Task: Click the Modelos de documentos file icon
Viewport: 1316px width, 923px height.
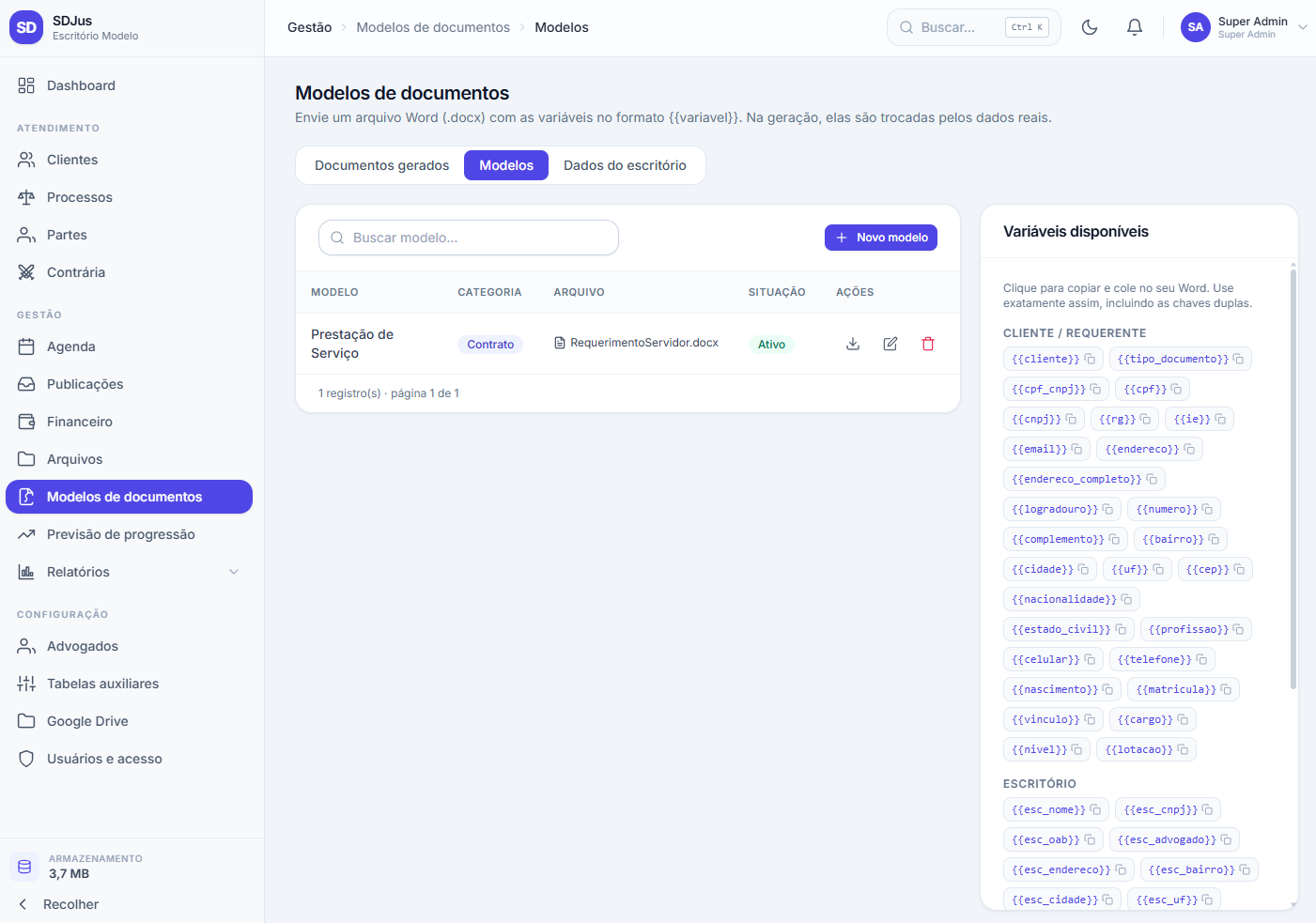Action: 26,497
